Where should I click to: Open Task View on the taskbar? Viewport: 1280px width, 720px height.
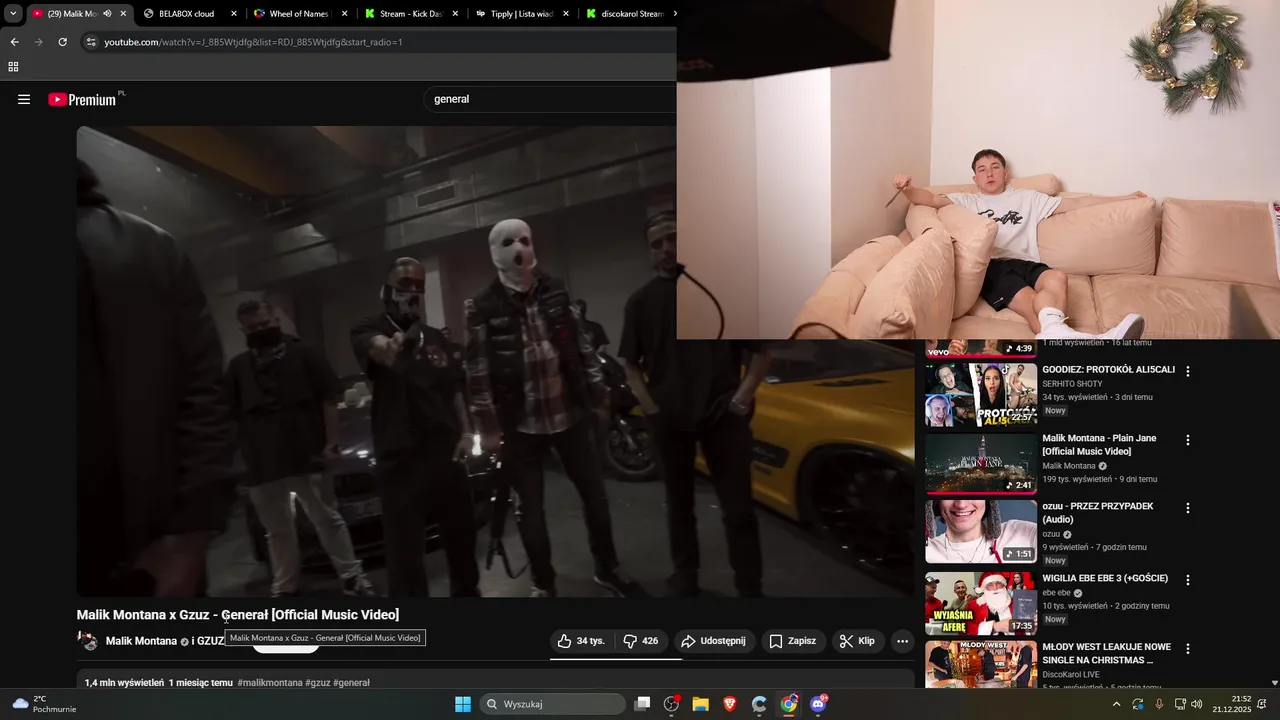click(x=643, y=704)
